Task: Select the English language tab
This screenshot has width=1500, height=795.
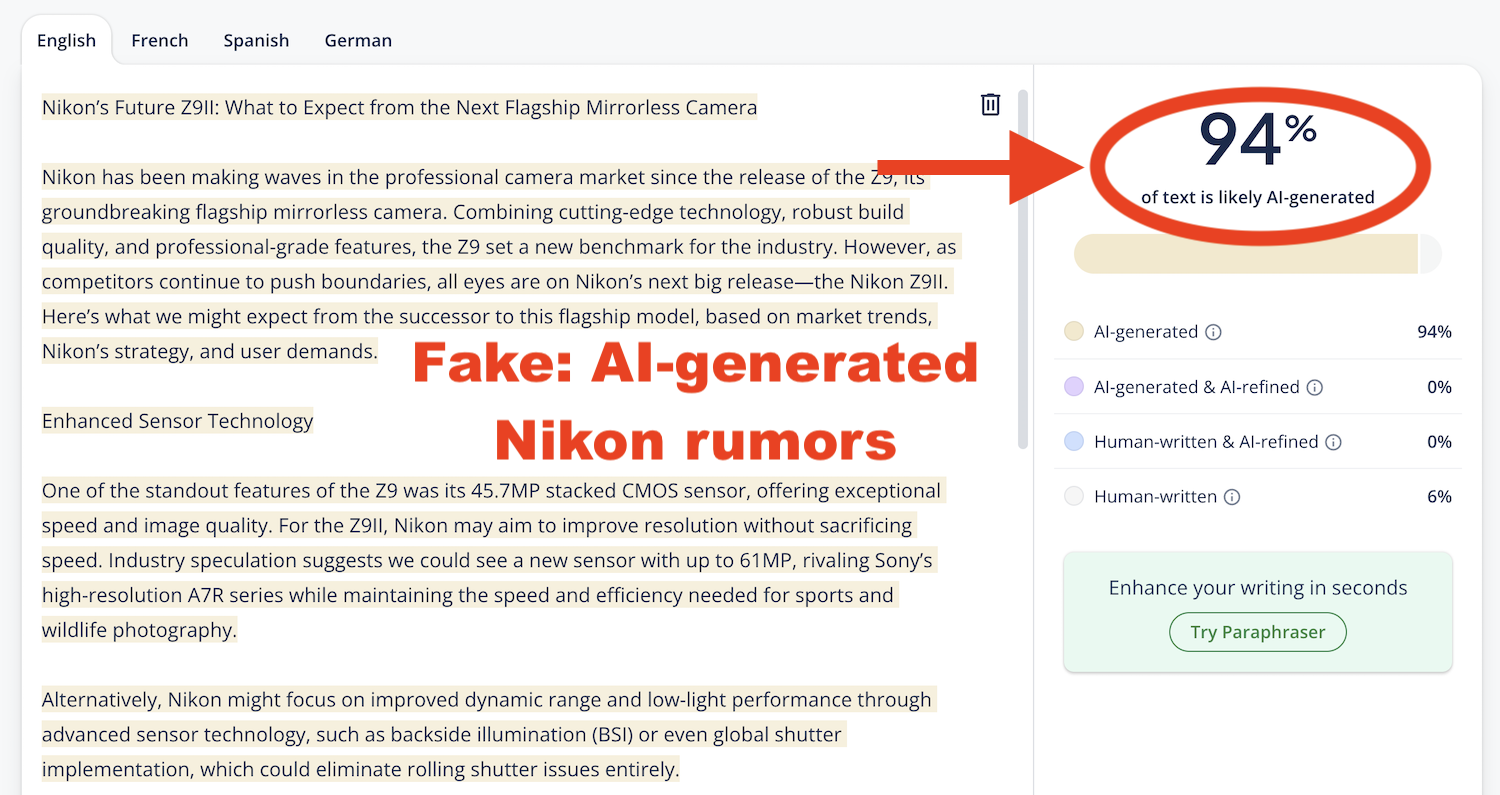Action: click(66, 41)
